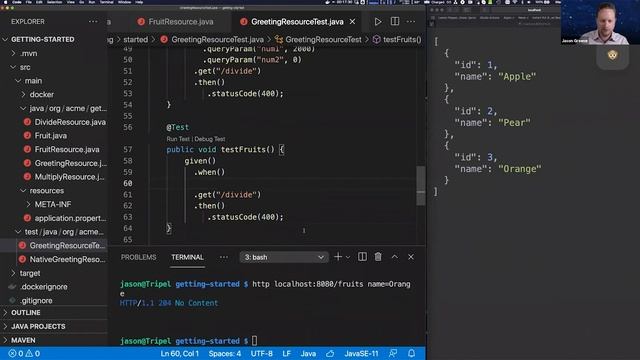
Task: Select the TERMINAL panel tab
Action: pos(187,258)
